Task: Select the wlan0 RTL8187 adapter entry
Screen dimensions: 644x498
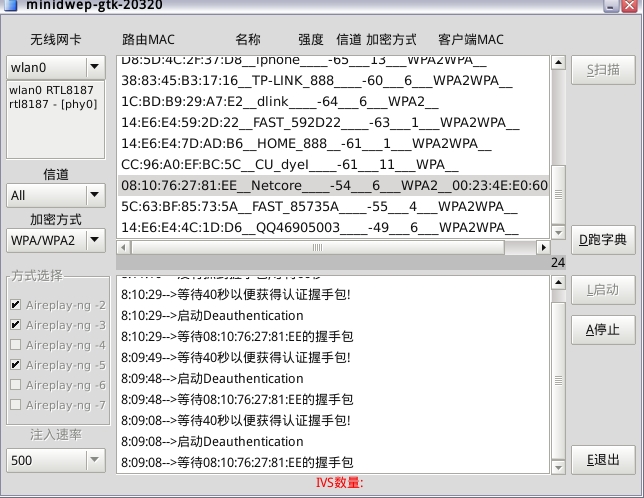Action: click(x=53, y=90)
